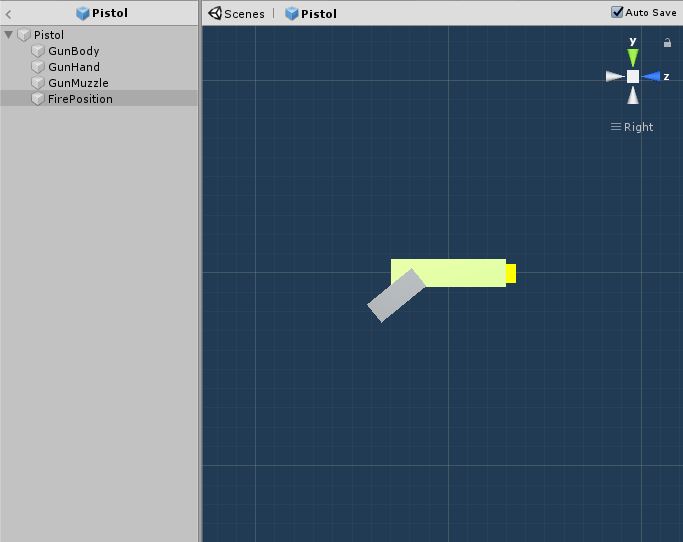Click the GunMuzzle cube icon
The height and width of the screenshot is (542, 683).
pos(38,83)
